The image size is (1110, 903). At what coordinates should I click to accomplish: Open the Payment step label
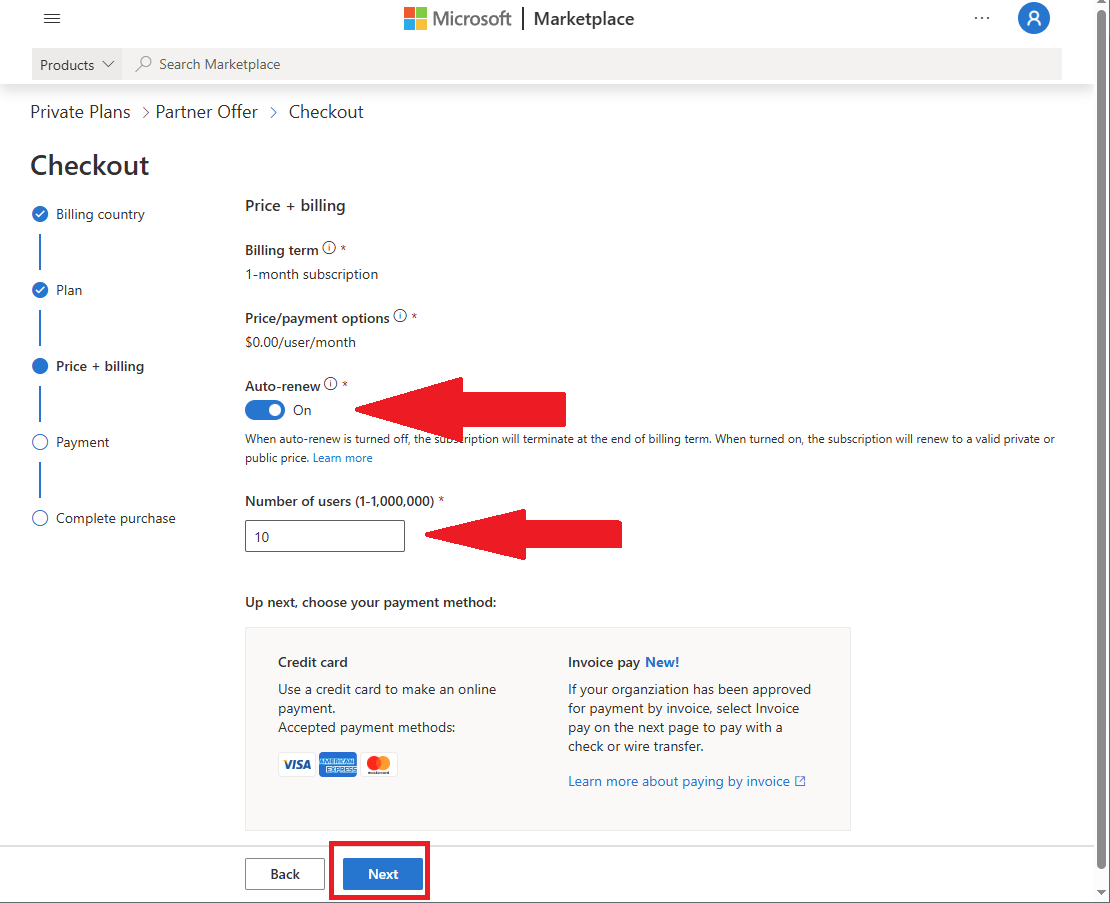[83, 442]
